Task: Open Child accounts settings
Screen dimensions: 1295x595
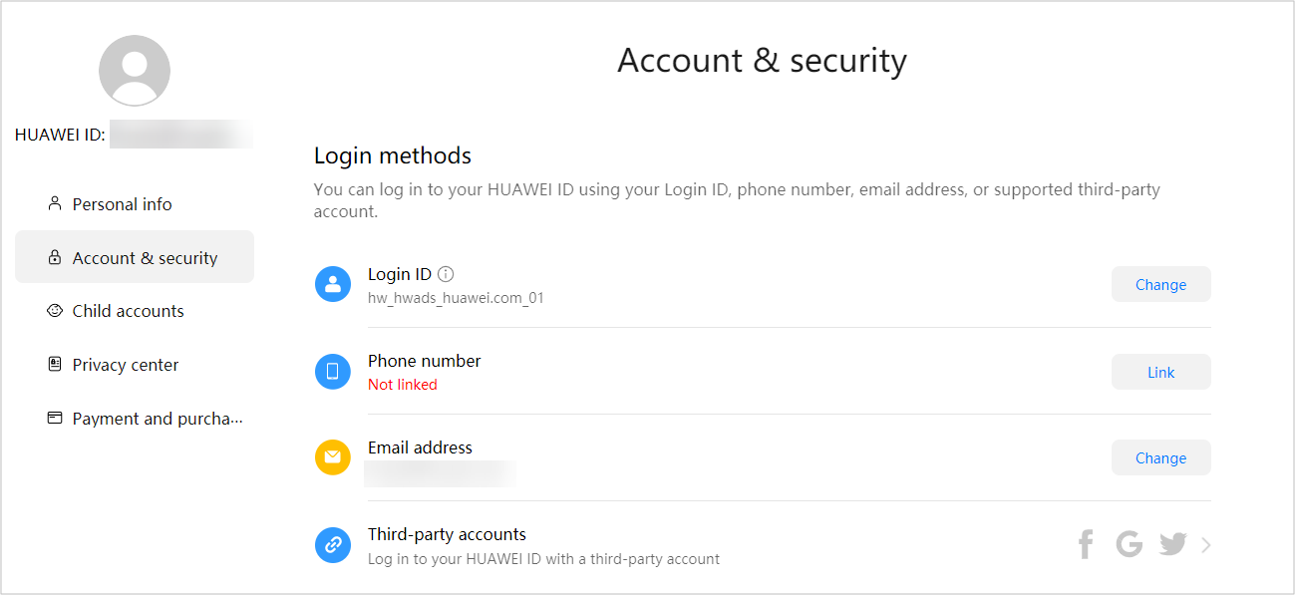Action: (127, 311)
